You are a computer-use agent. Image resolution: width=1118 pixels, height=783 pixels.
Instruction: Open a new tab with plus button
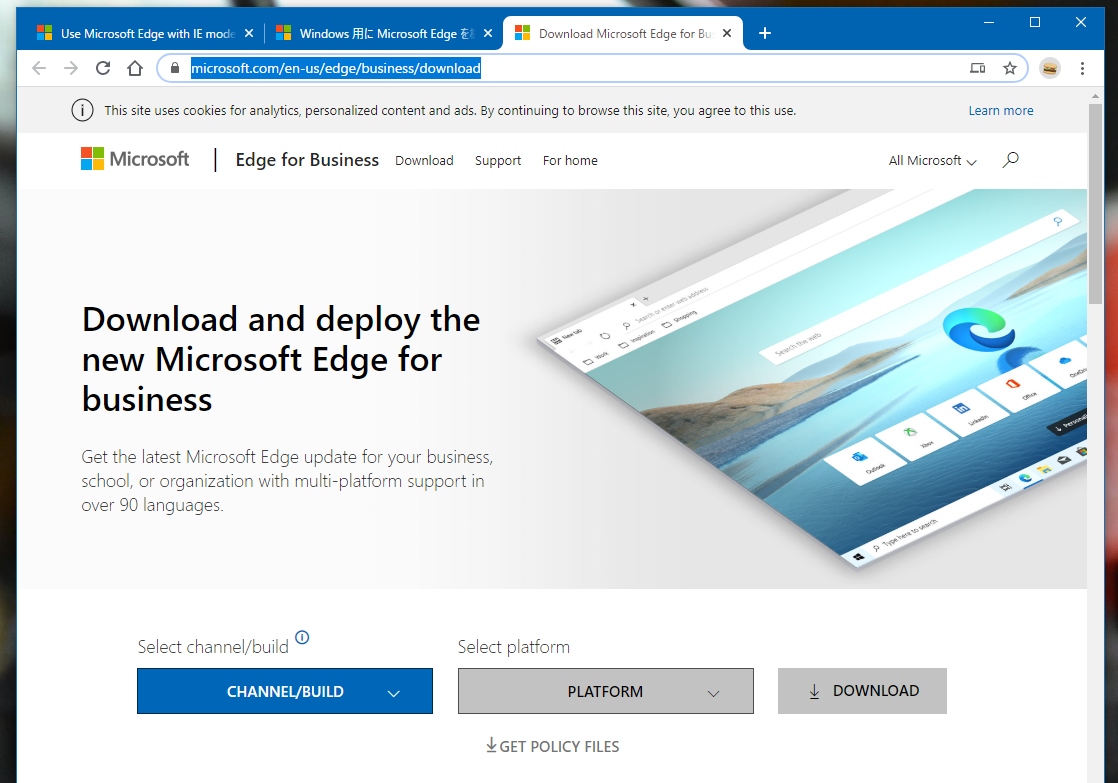[x=764, y=34]
